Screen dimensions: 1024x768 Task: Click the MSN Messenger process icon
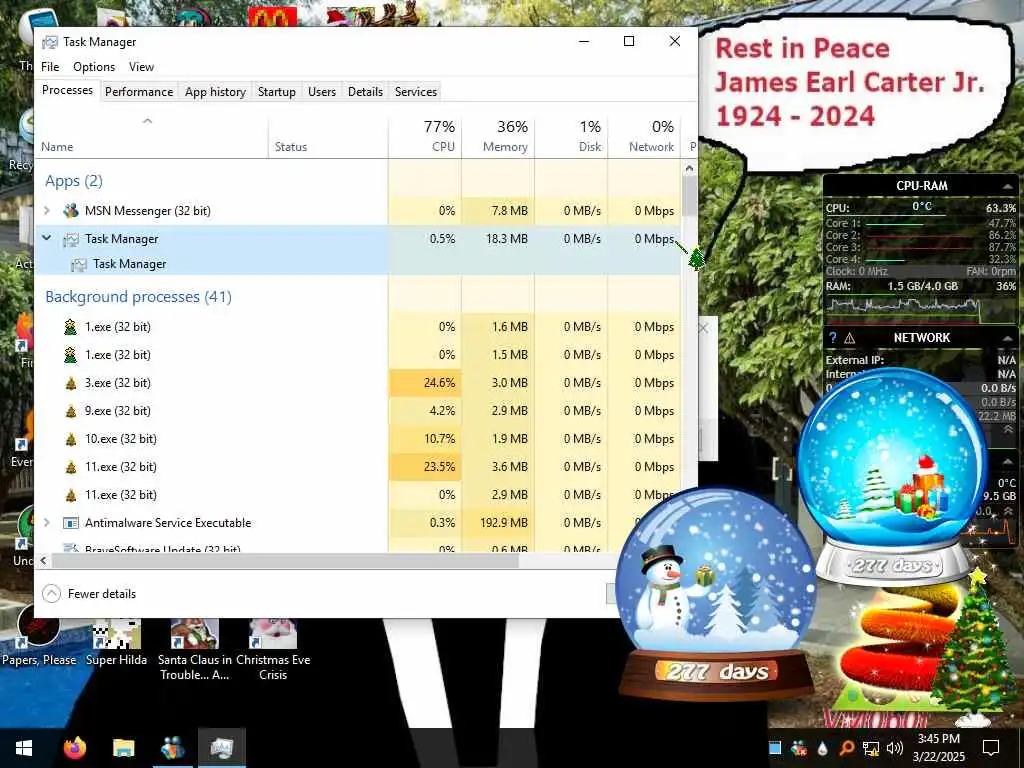tap(71, 211)
